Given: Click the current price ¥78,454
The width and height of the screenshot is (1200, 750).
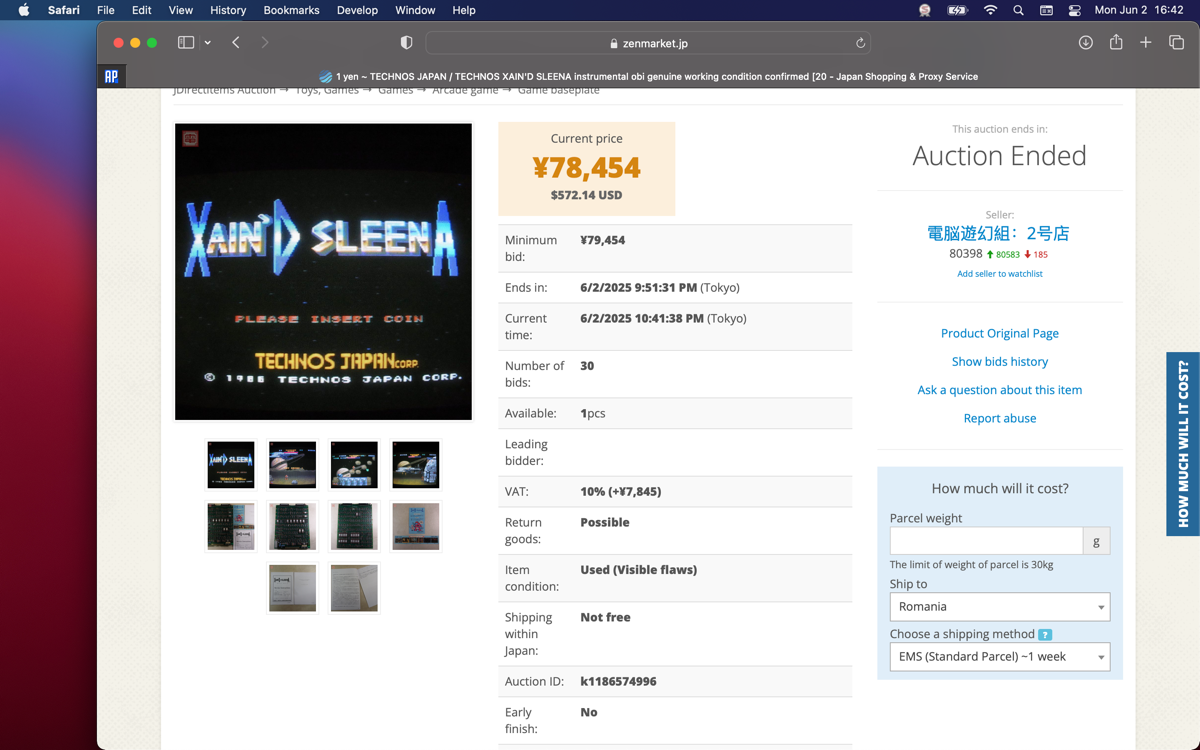Looking at the screenshot, I should 587,168.
